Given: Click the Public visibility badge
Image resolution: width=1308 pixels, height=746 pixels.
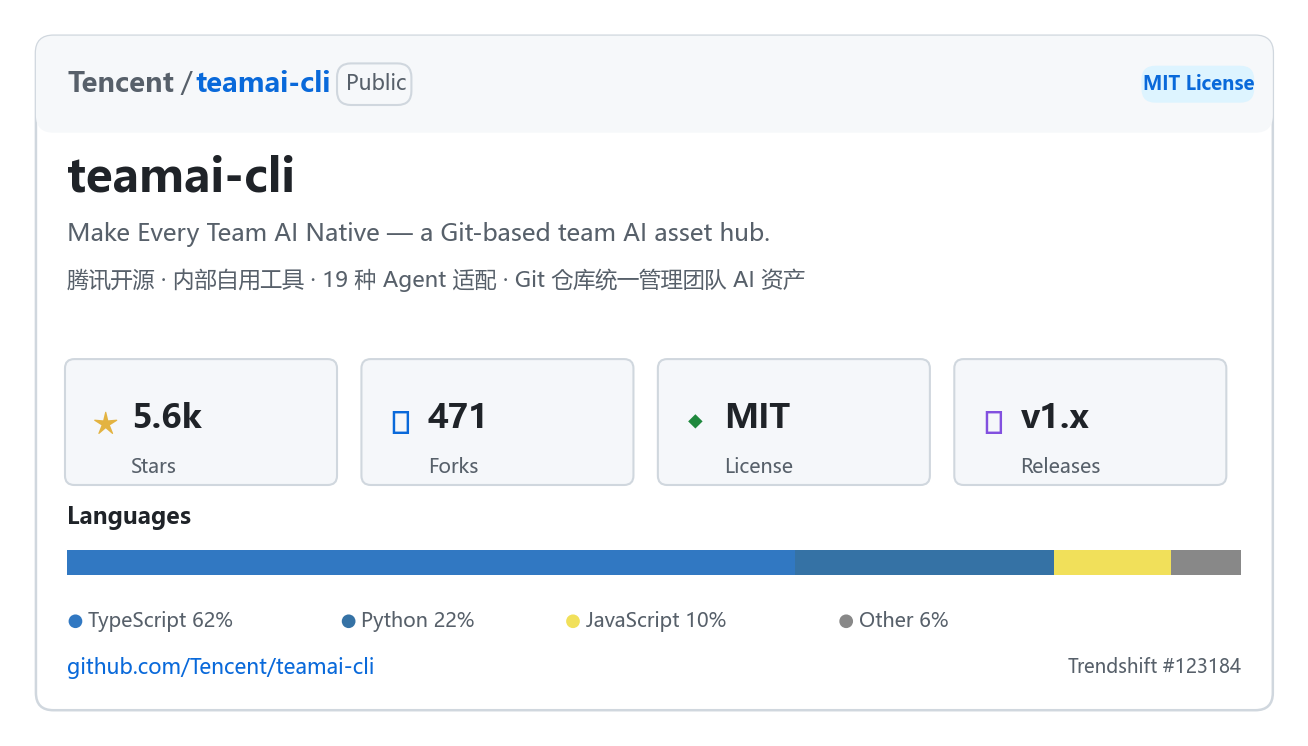Looking at the screenshot, I should (375, 83).
